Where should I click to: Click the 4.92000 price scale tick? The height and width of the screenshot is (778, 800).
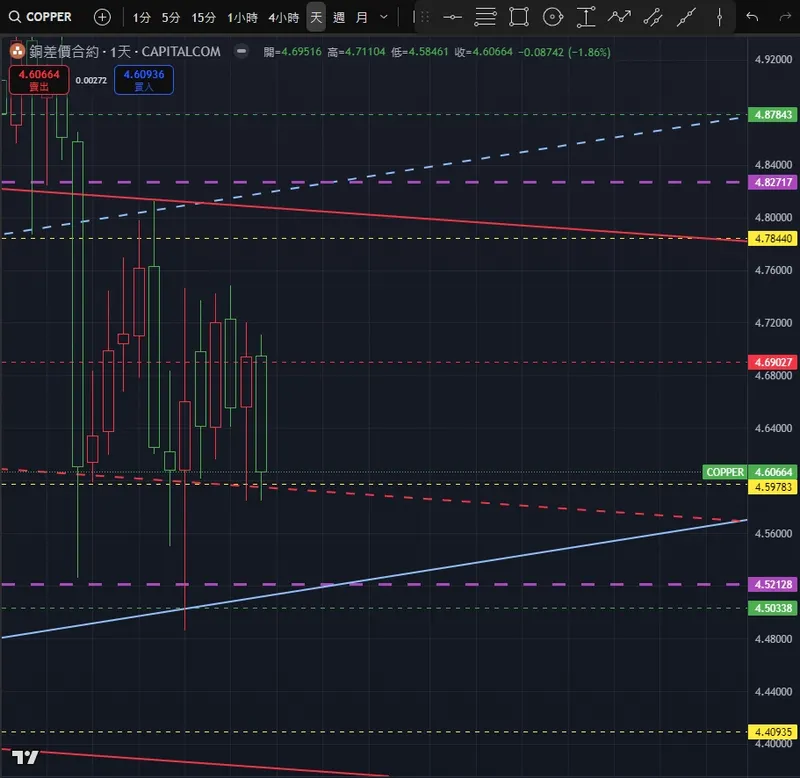pos(773,59)
